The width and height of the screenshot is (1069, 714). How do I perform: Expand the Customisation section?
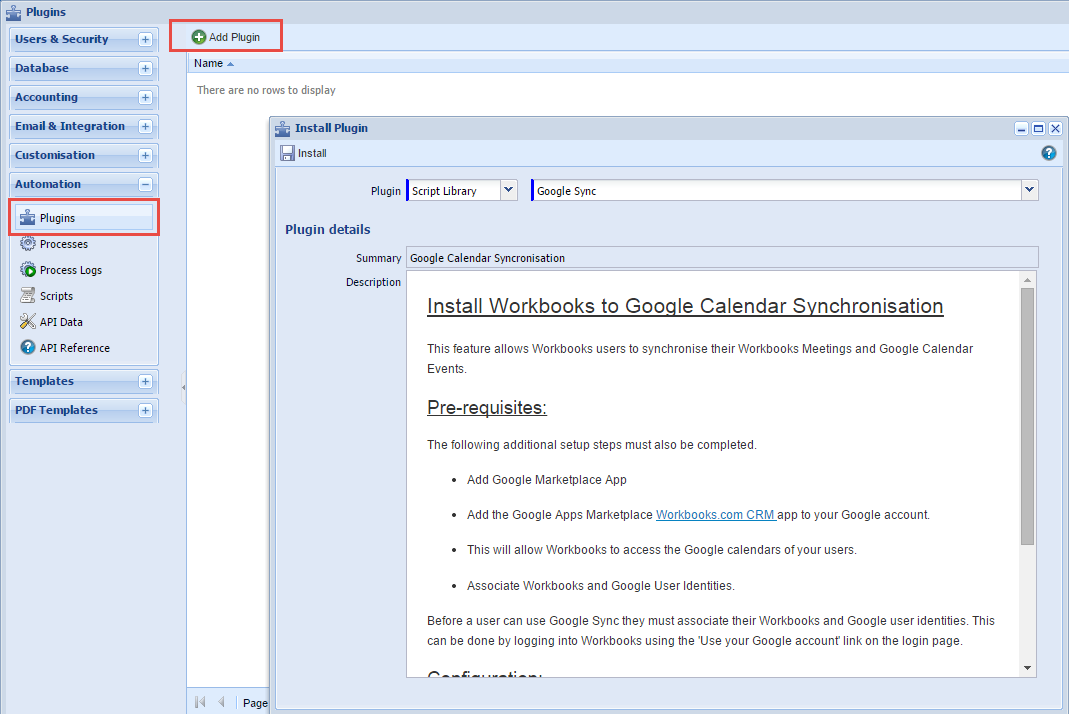[145, 155]
